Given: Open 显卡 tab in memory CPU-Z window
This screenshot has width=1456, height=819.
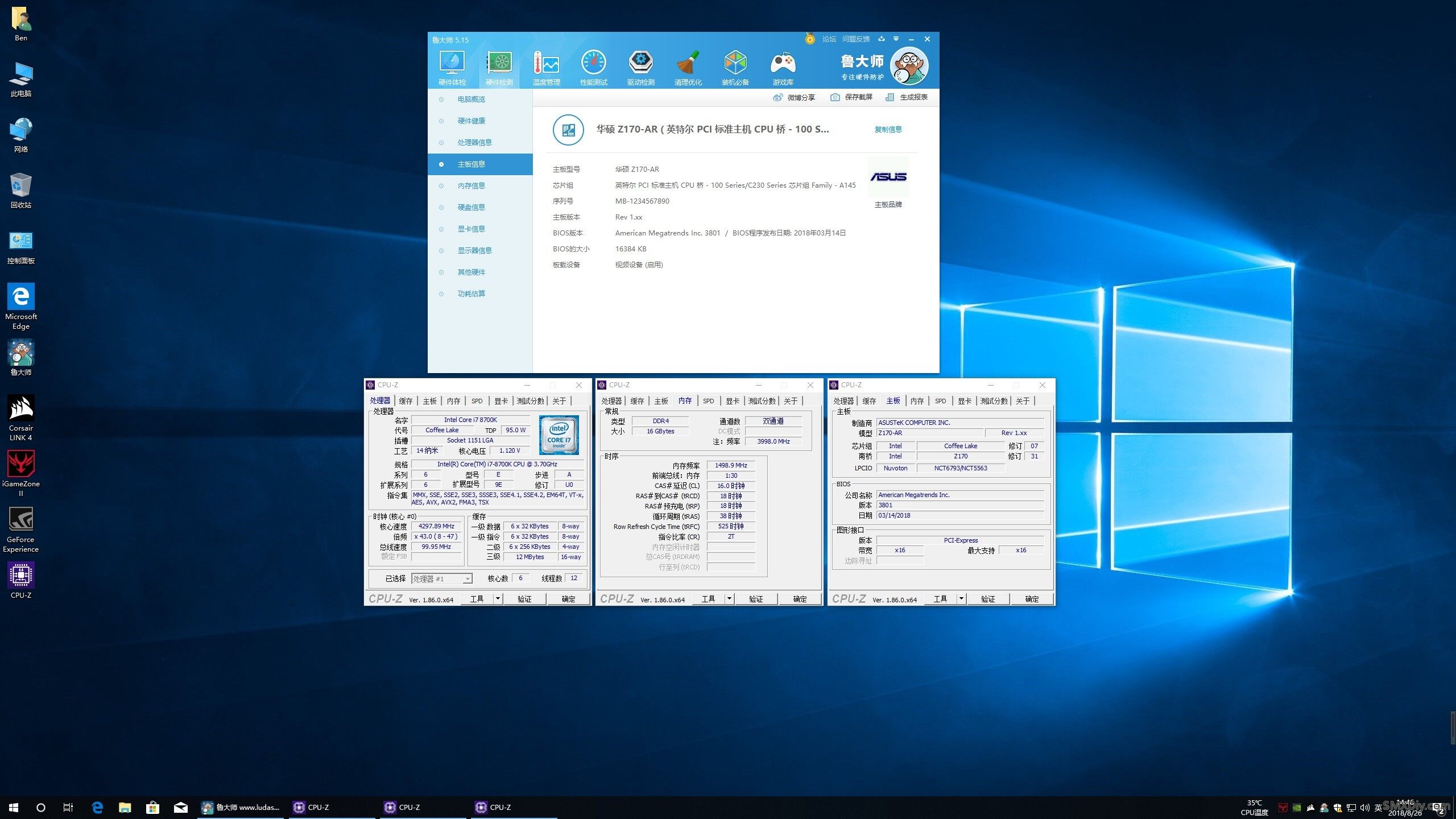Looking at the screenshot, I should pos(733,401).
